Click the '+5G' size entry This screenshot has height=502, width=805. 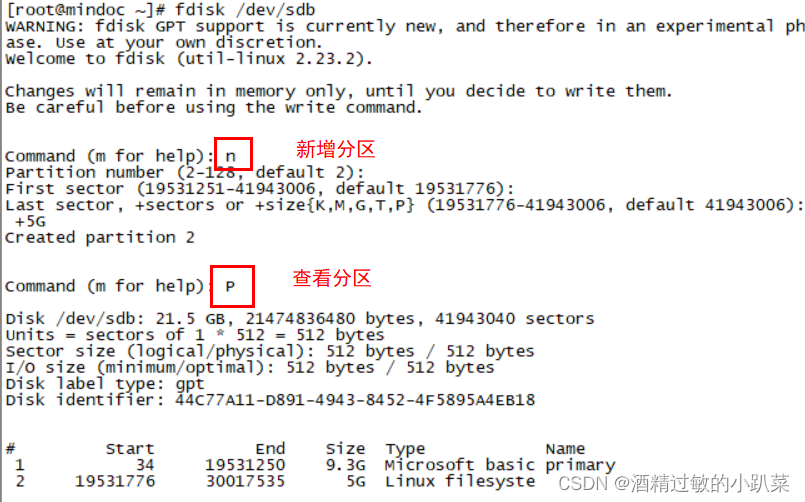[x=30, y=221]
